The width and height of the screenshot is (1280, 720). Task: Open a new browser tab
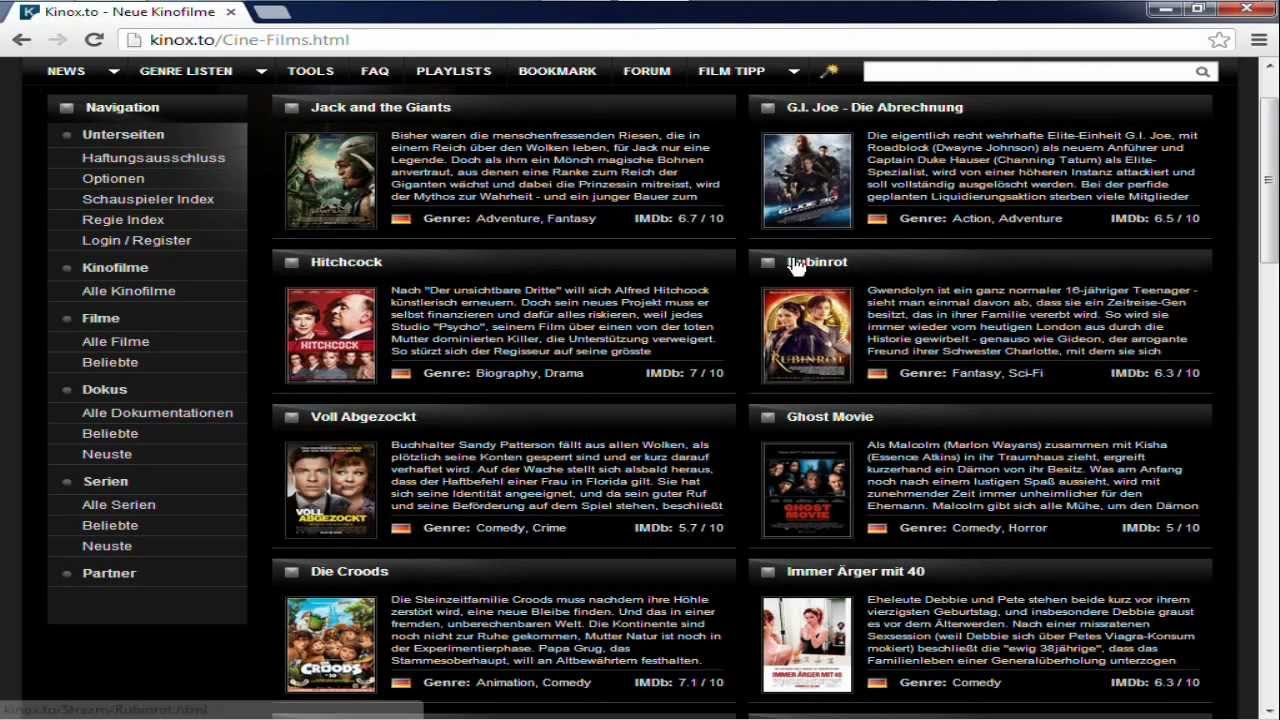271,12
